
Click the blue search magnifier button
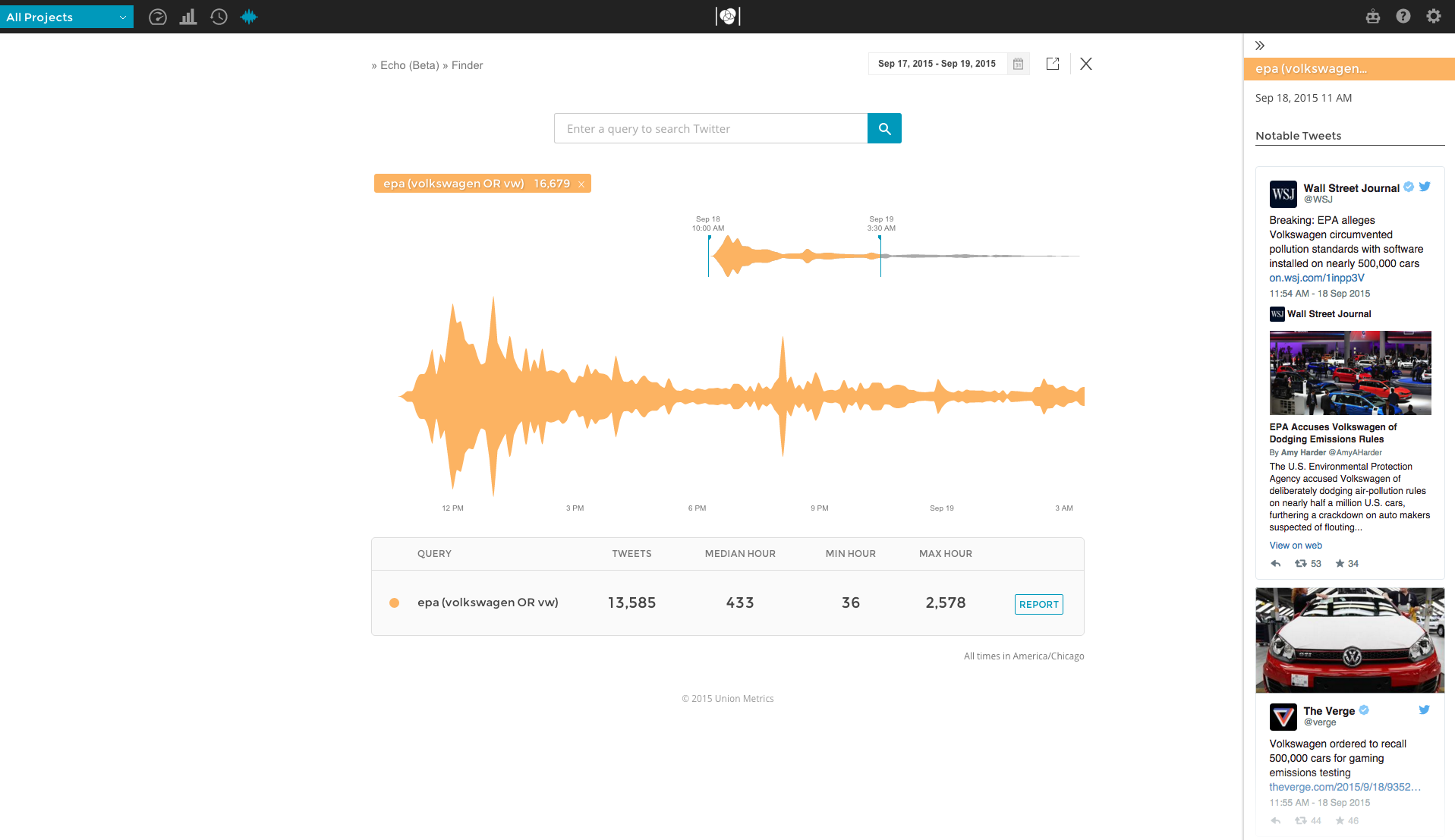(884, 128)
